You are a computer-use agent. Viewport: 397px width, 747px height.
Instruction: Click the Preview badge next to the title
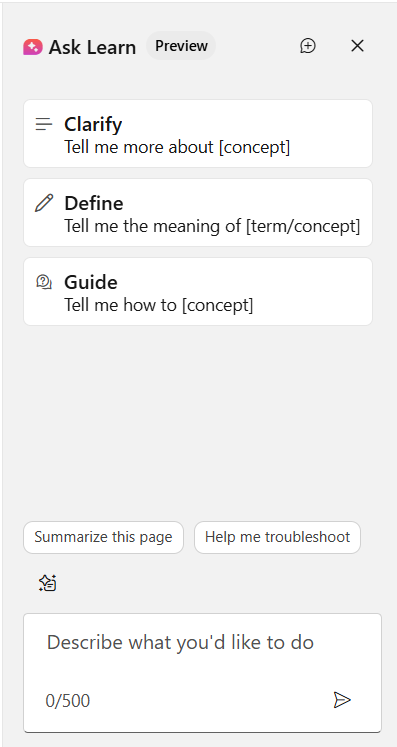(181, 46)
